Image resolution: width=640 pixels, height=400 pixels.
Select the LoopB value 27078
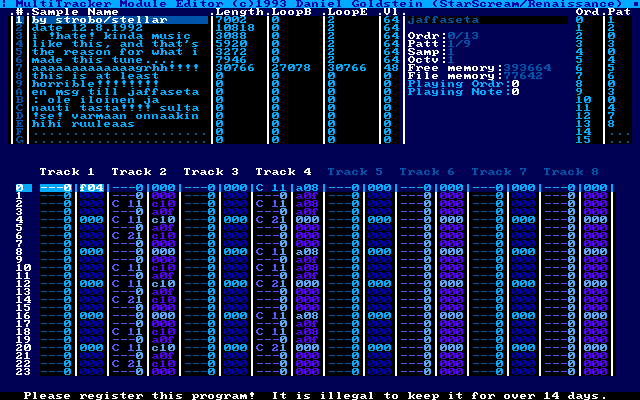click(292, 66)
